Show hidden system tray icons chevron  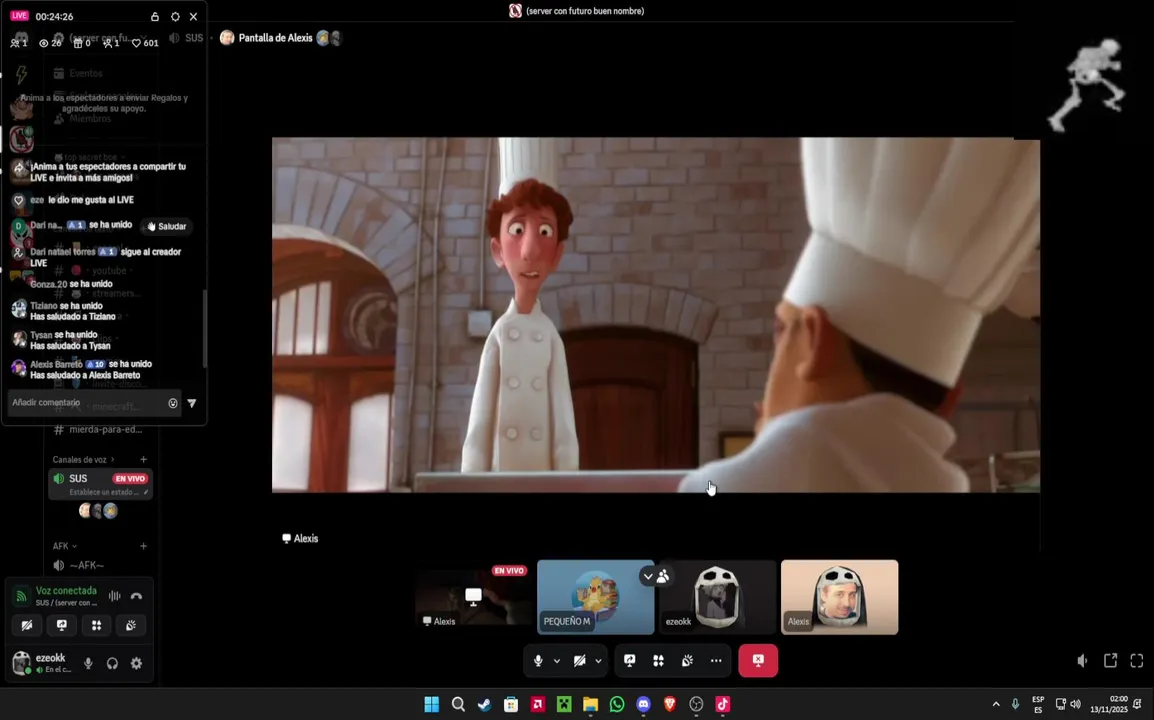pyautogui.click(x=996, y=705)
